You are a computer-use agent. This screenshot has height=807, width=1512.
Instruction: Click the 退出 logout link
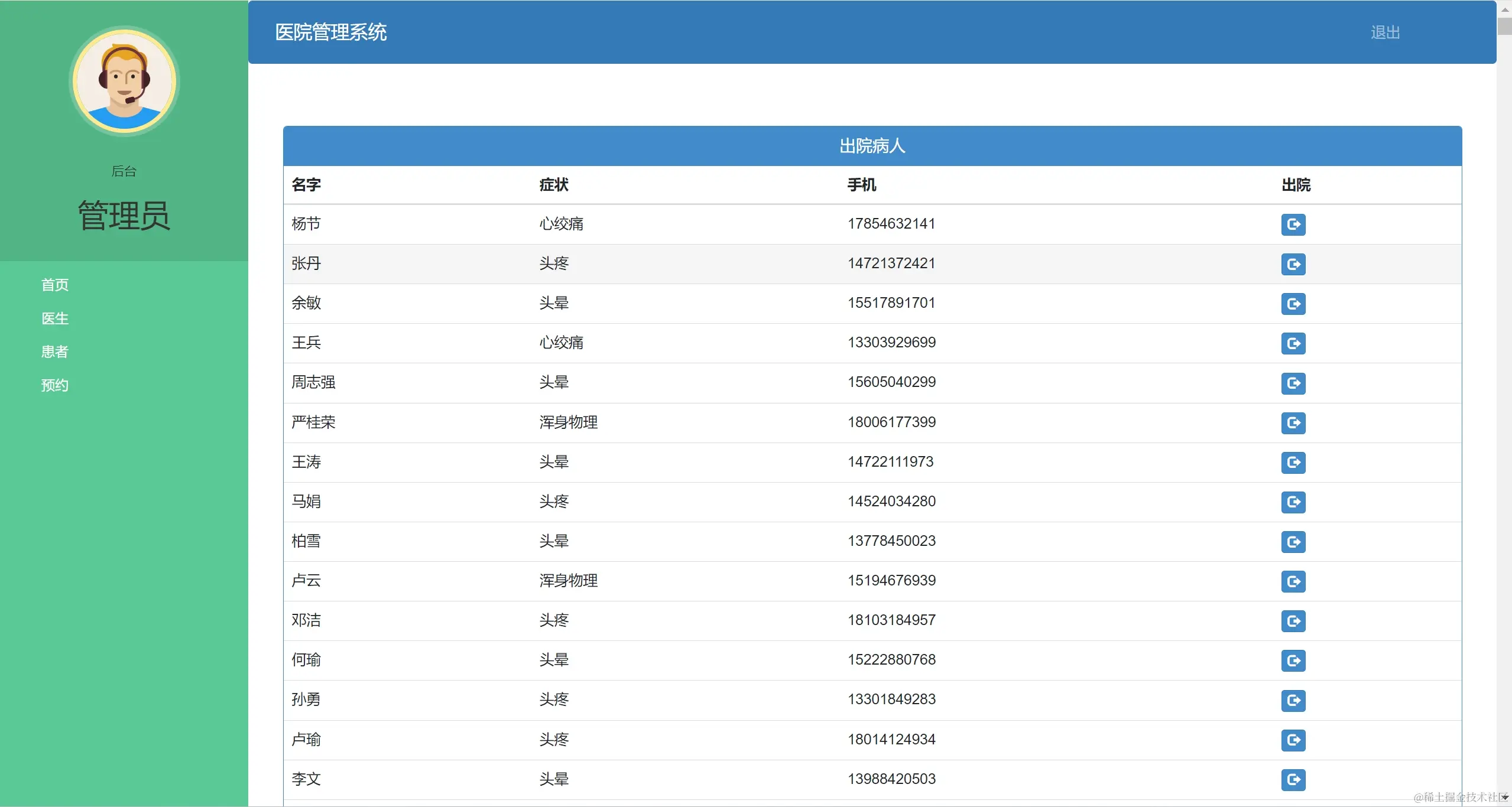tap(1385, 32)
